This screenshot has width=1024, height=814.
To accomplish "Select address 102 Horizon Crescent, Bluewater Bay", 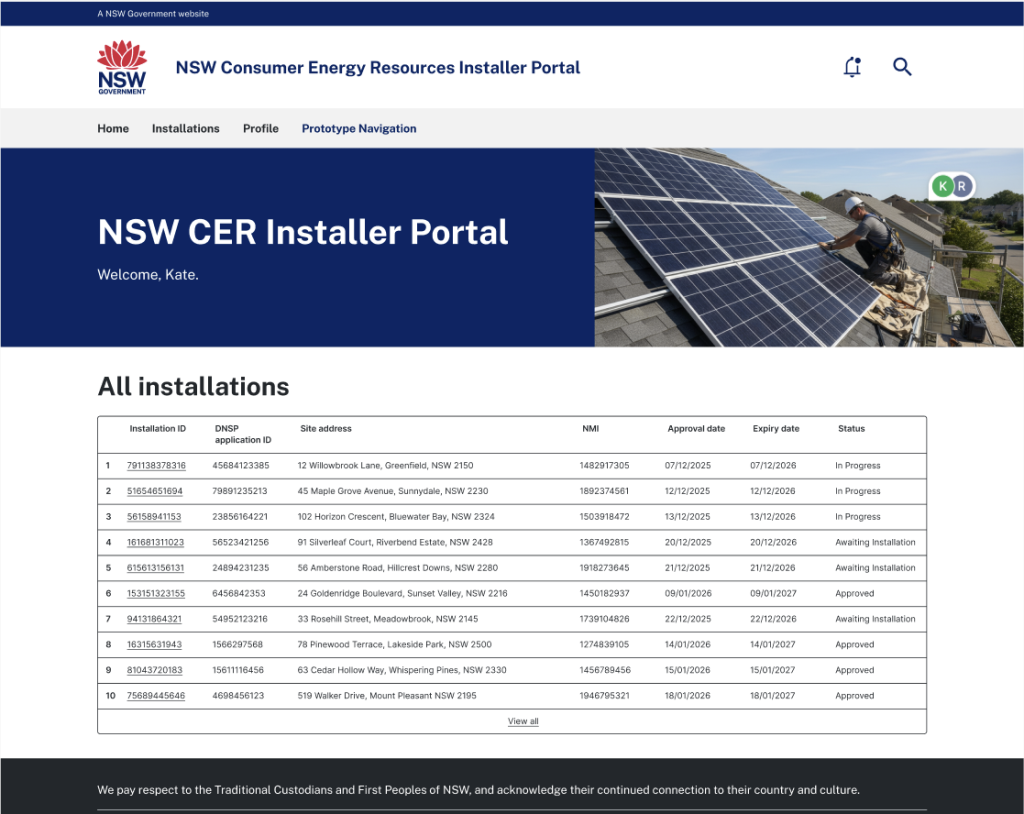I will (x=396, y=517).
